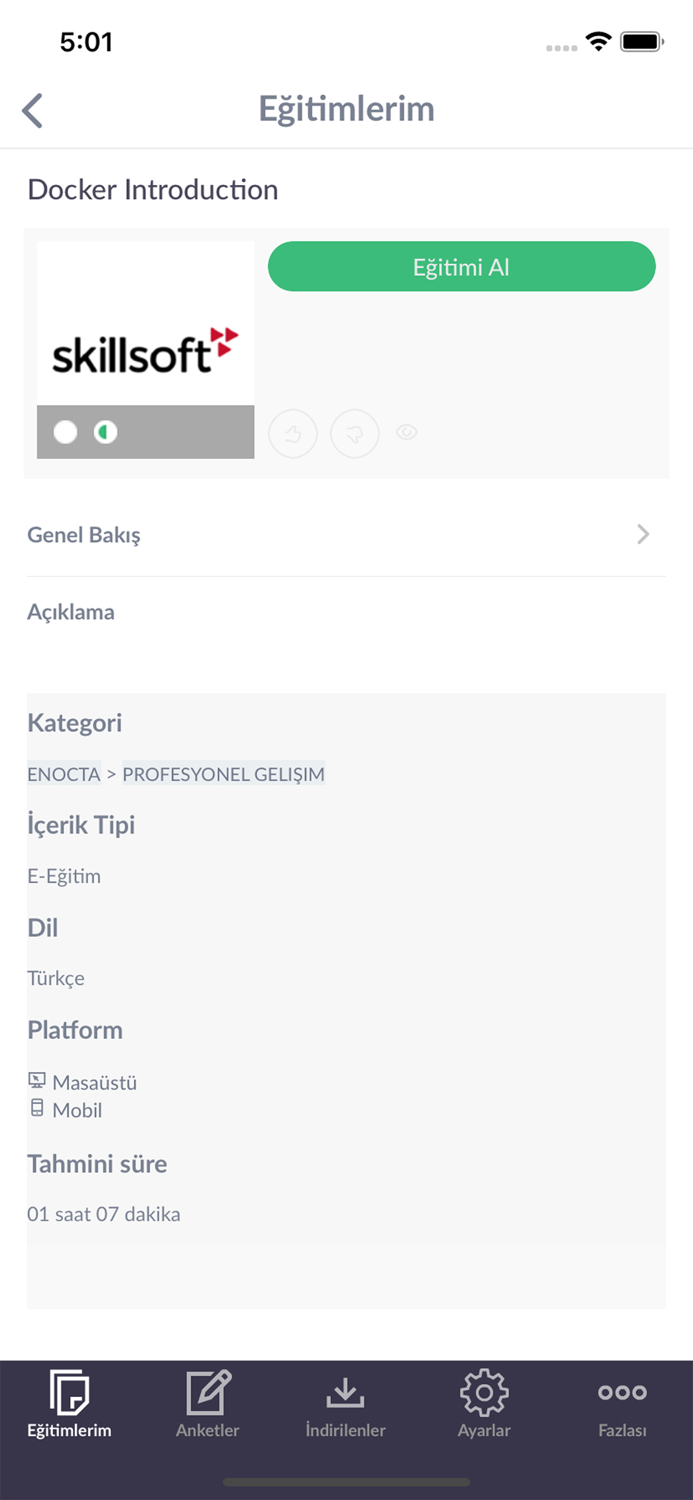Tap the eye preview icon

[x=407, y=432]
